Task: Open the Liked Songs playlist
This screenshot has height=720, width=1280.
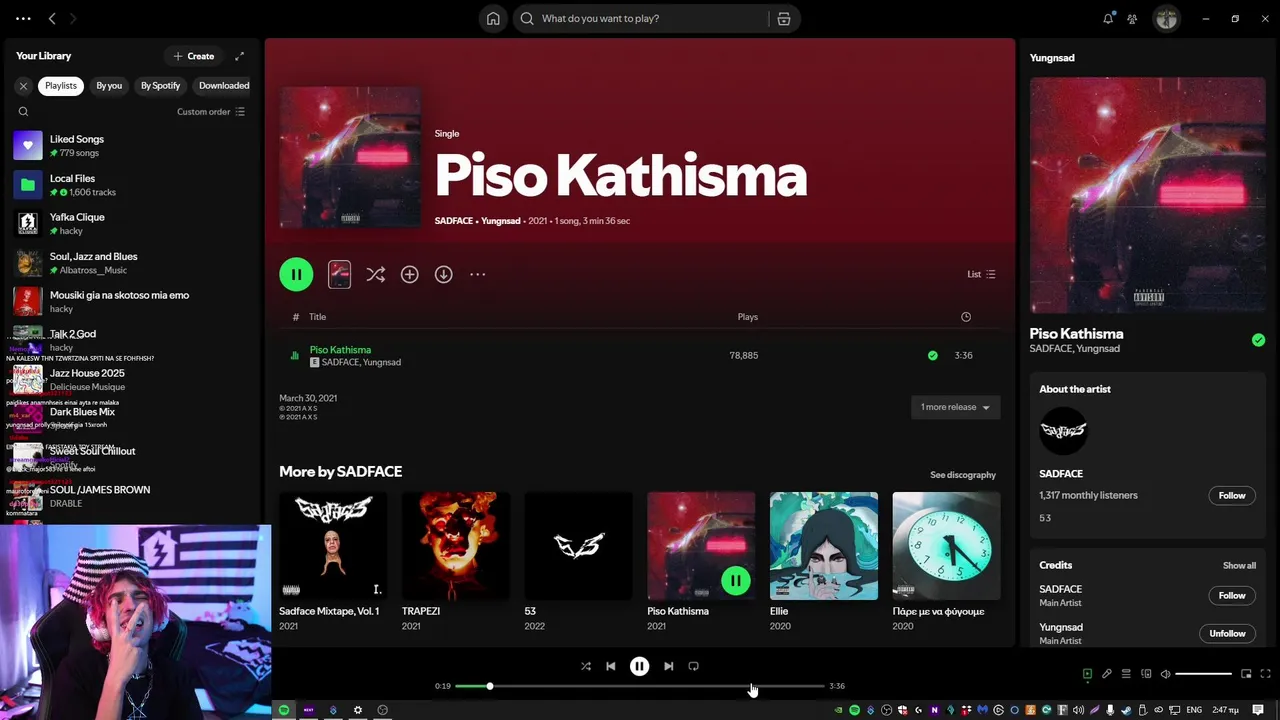Action: pos(130,146)
